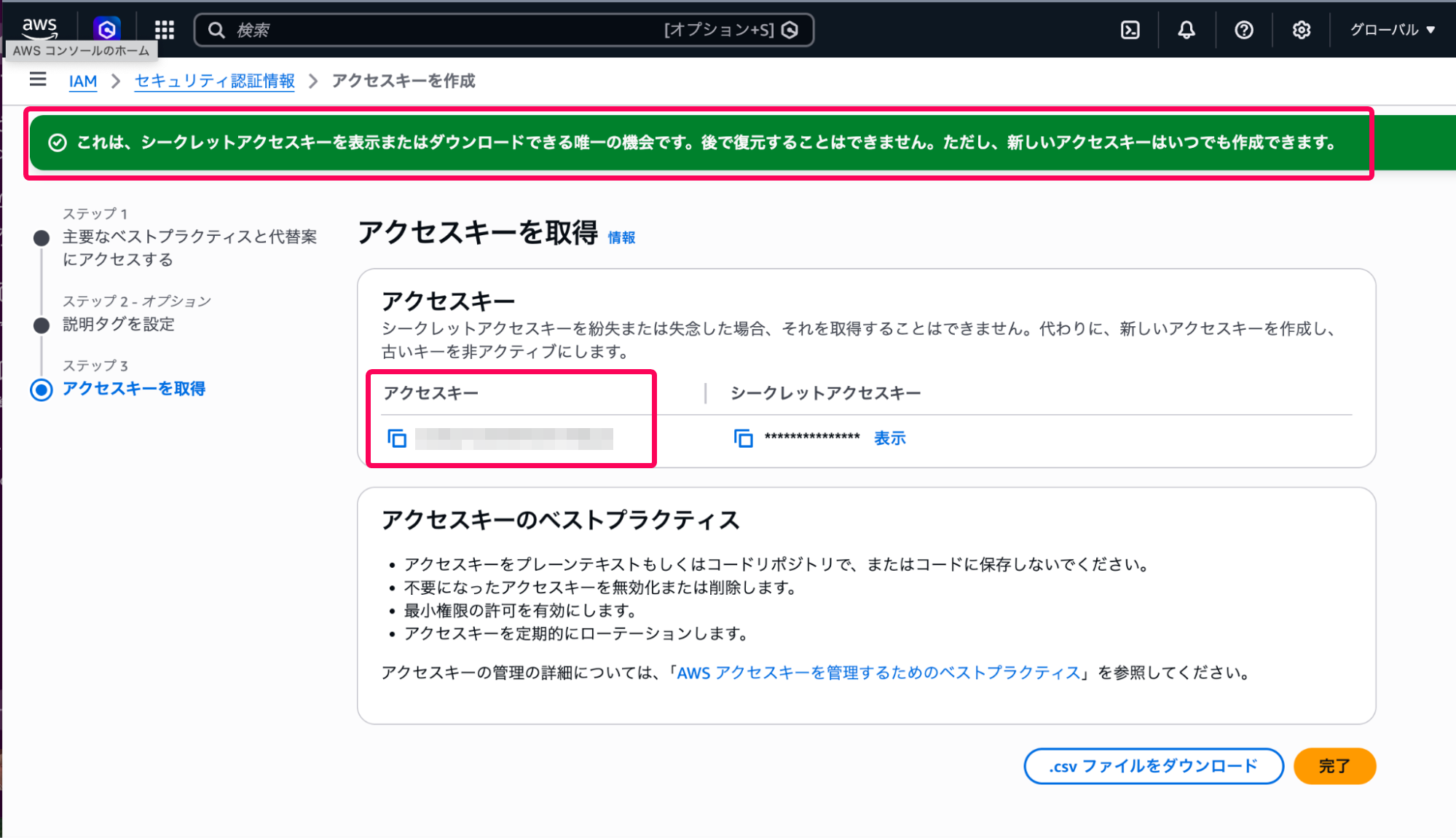This screenshot has width=1456, height=838.
Task: Click the masked secret key asterisks
Action: (812, 438)
